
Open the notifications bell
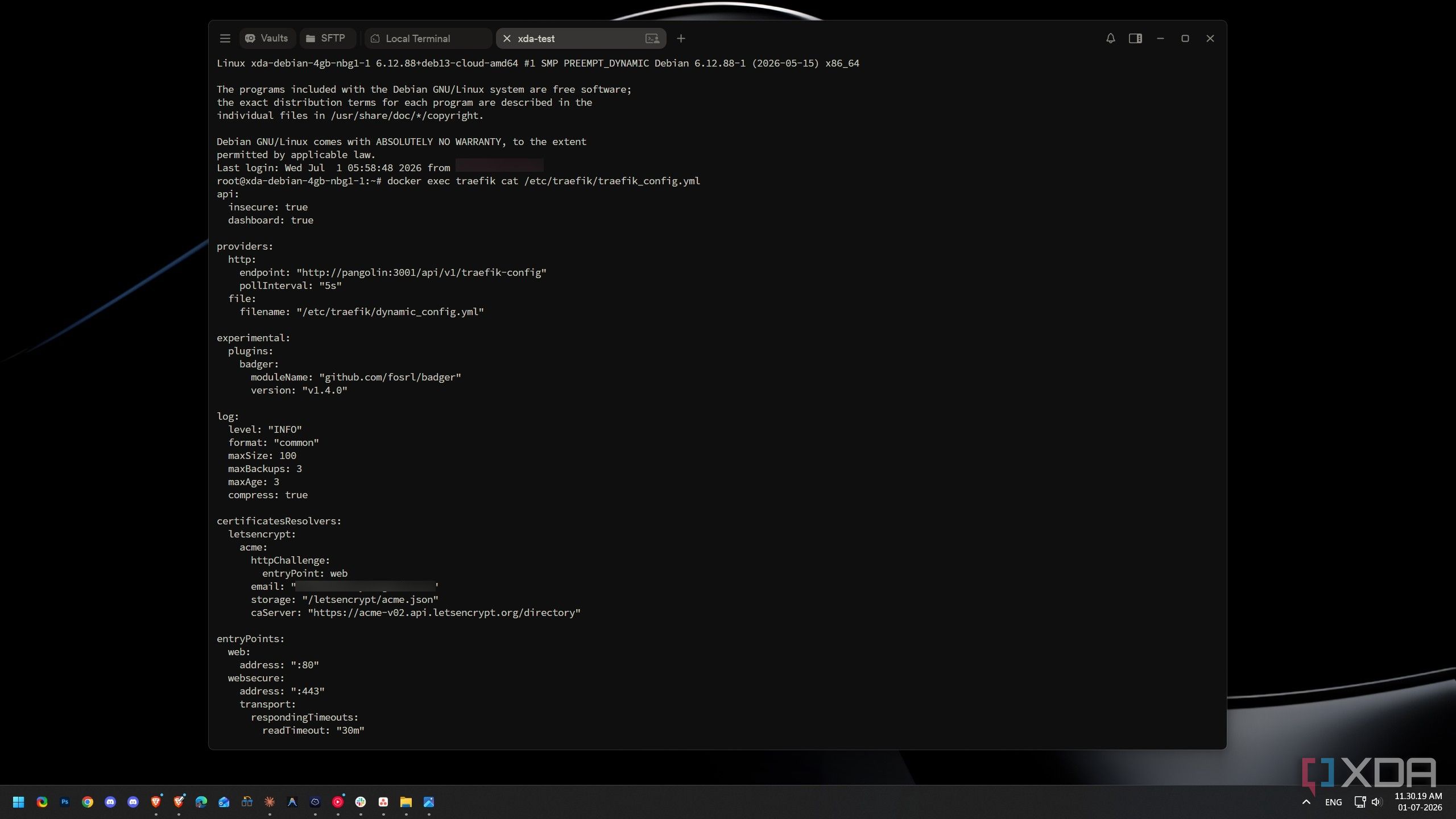click(1110, 38)
